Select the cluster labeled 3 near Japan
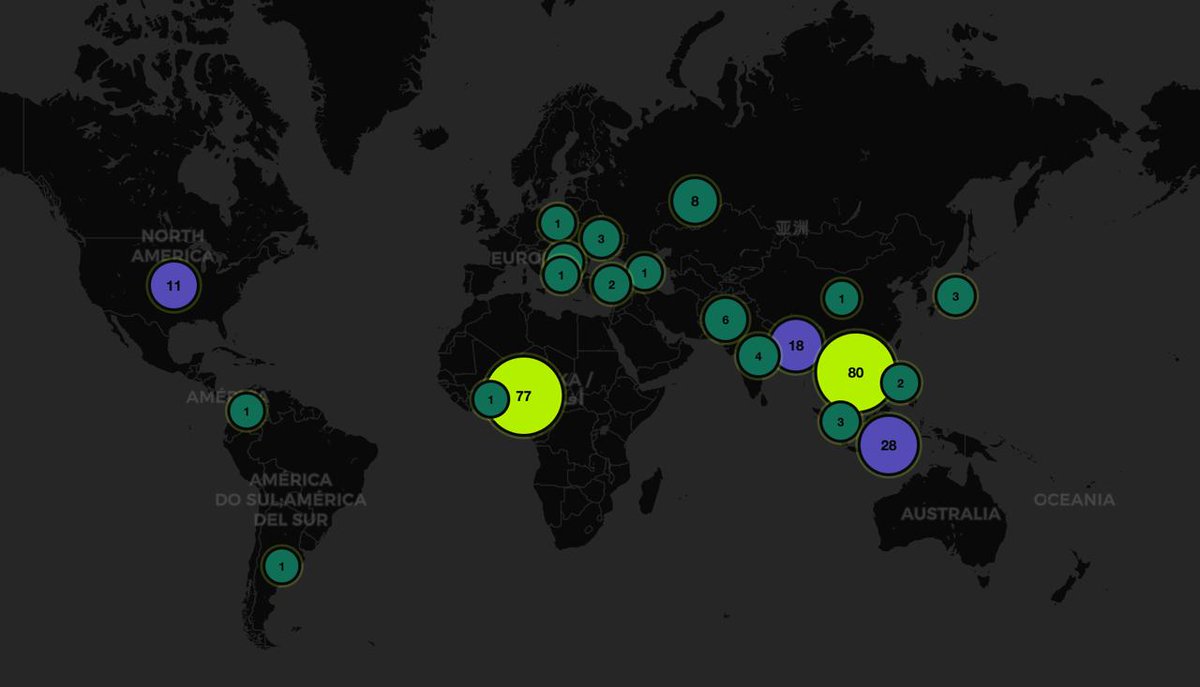Screen dimensions: 1200x687 tap(955, 296)
